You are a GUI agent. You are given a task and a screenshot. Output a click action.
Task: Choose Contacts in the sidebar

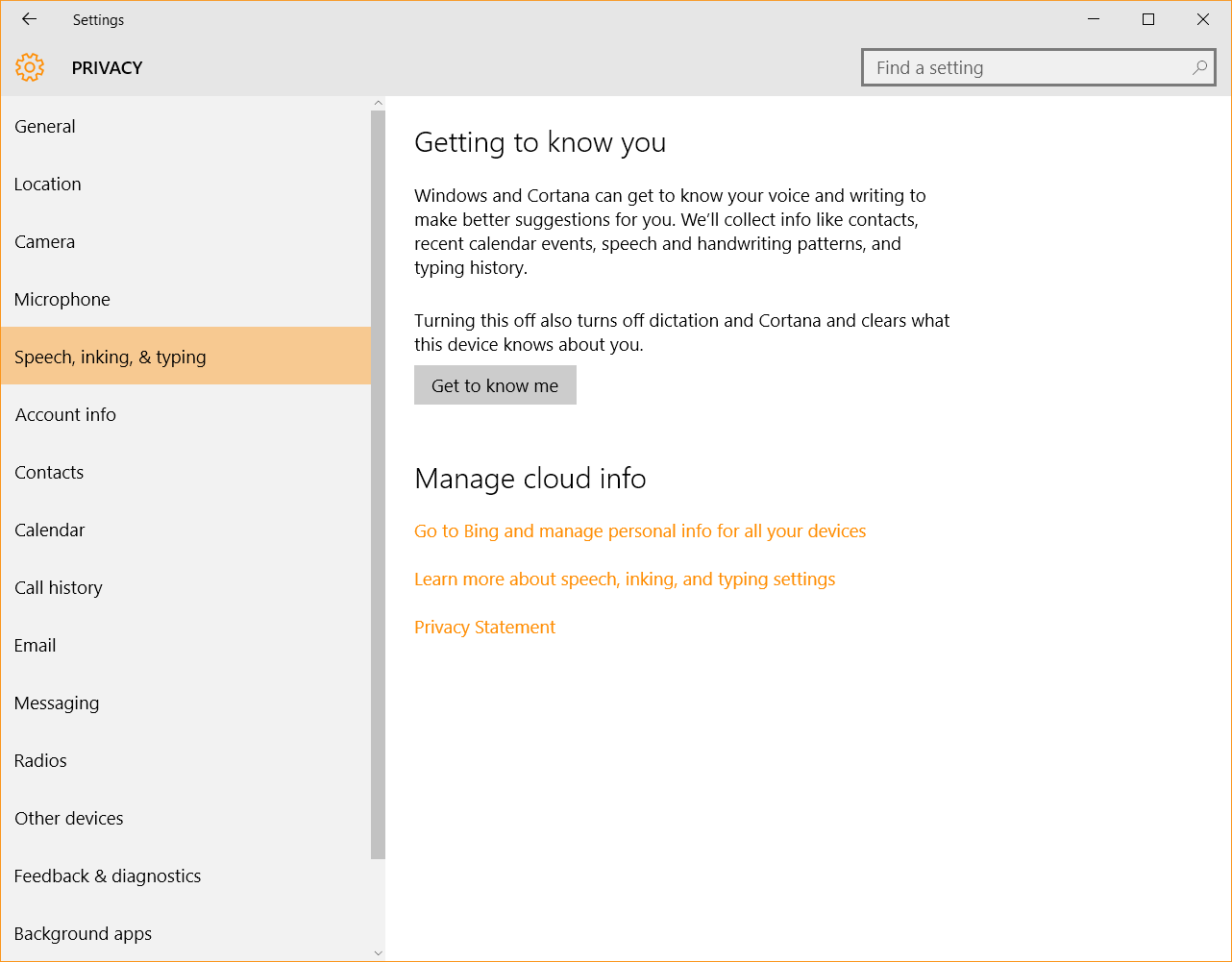pos(185,472)
